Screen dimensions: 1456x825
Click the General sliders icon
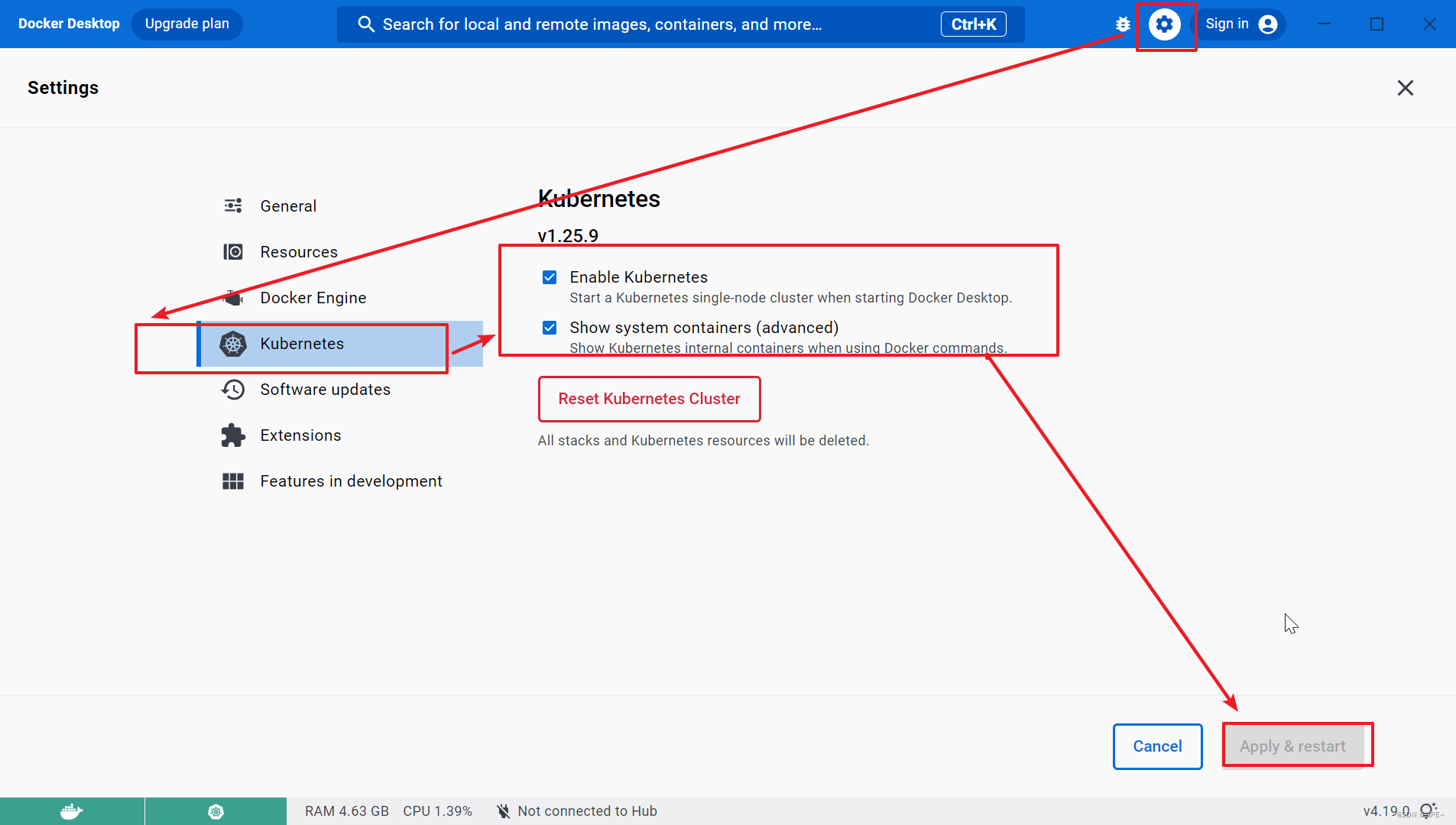(x=233, y=205)
